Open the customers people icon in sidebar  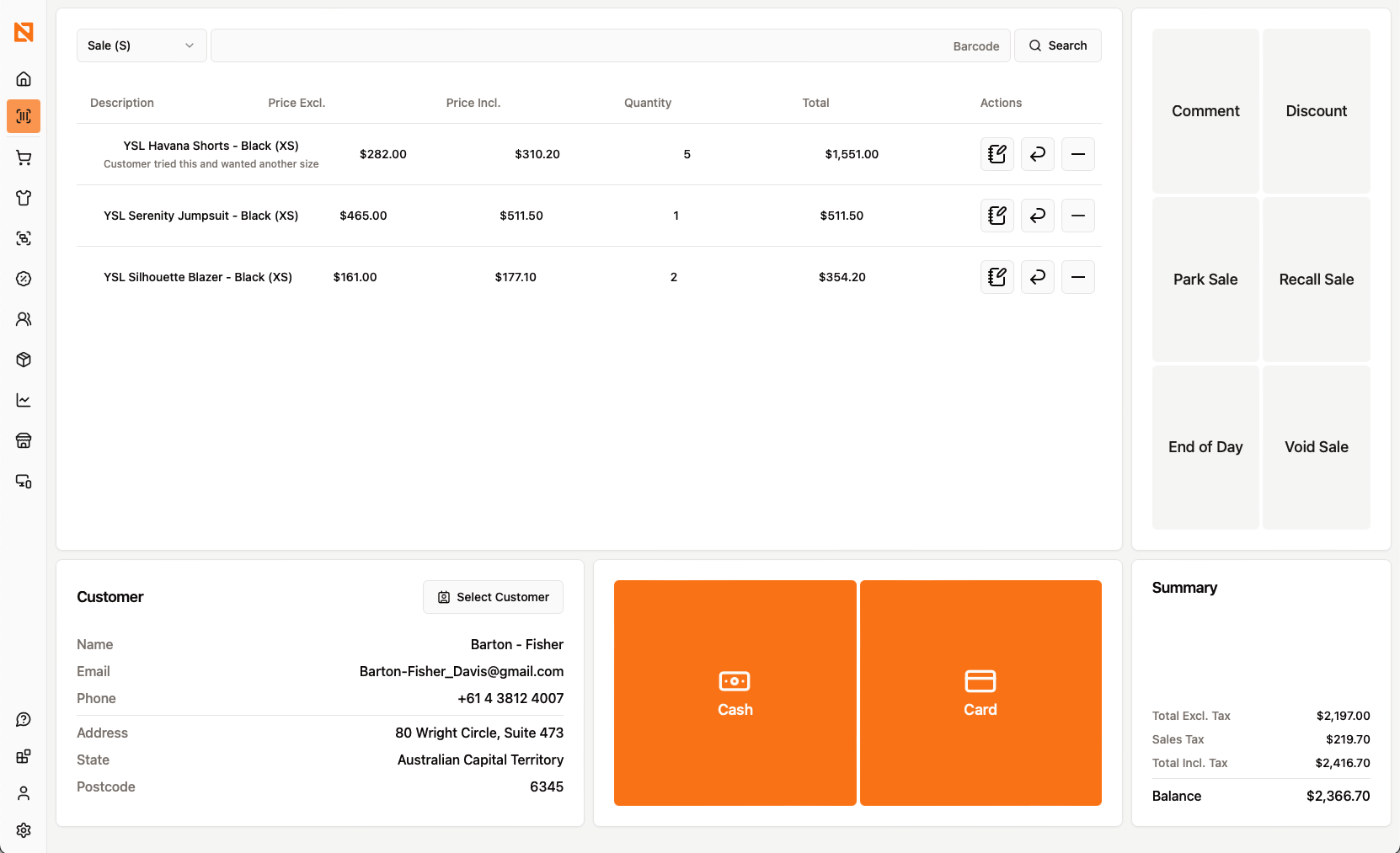24,319
